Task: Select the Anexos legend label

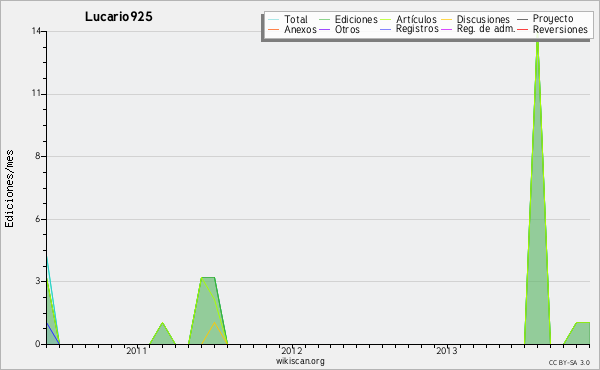Action: coord(300,29)
